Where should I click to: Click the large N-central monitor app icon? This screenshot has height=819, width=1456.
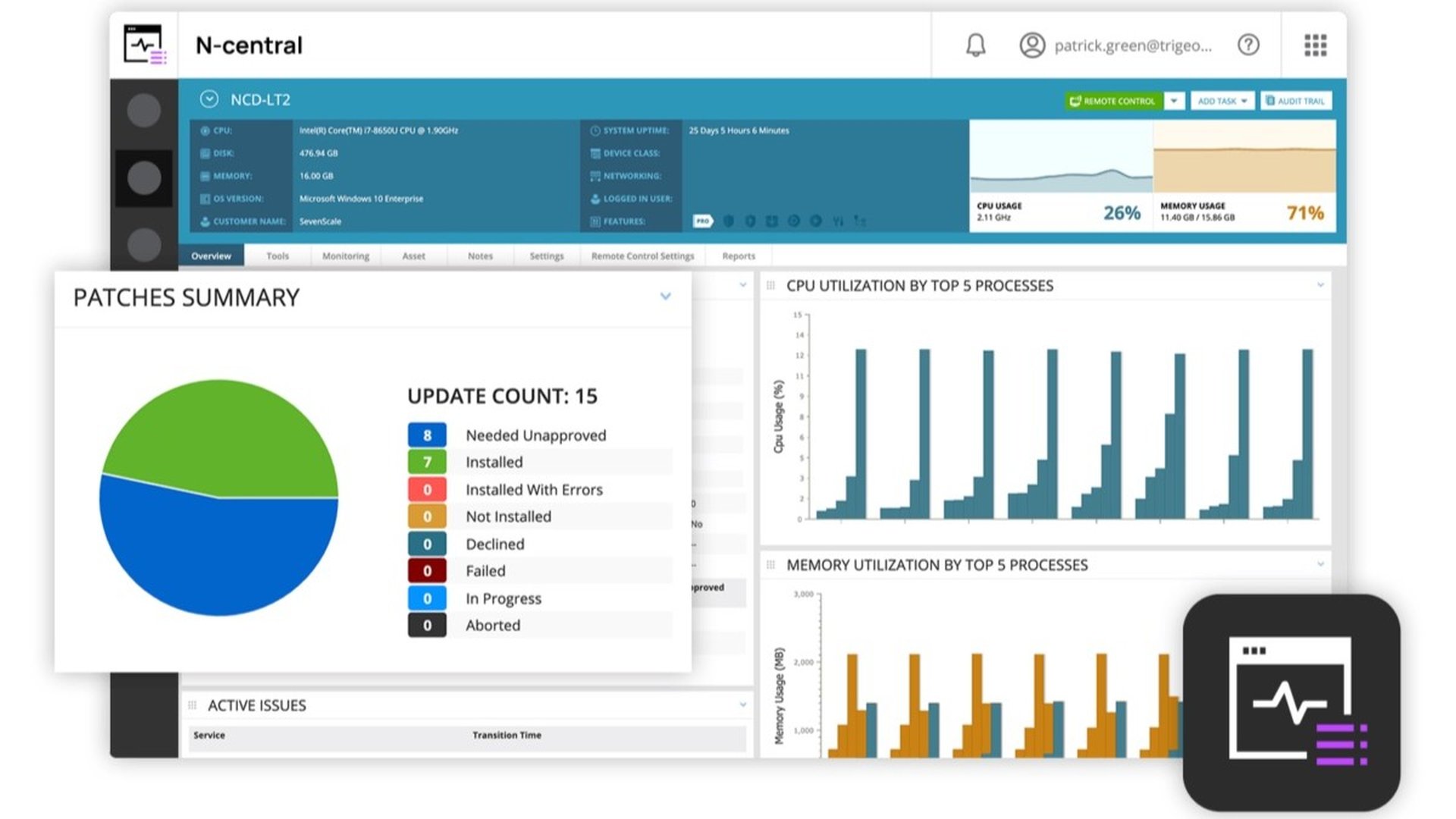click(1291, 702)
